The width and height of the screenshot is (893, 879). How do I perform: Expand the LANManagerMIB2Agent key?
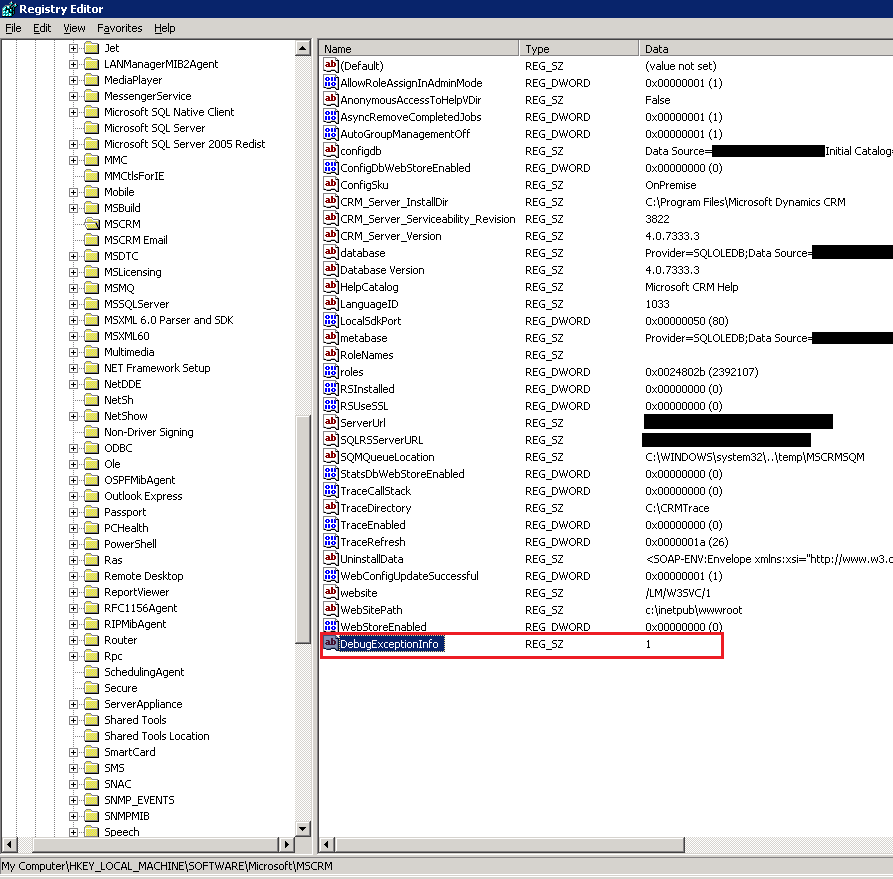pyautogui.click(x=73, y=64)
